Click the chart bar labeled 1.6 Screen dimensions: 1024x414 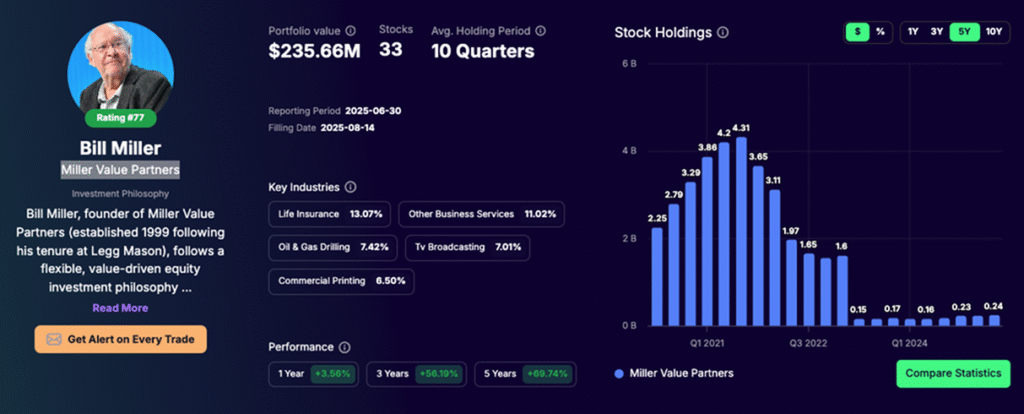842,291
